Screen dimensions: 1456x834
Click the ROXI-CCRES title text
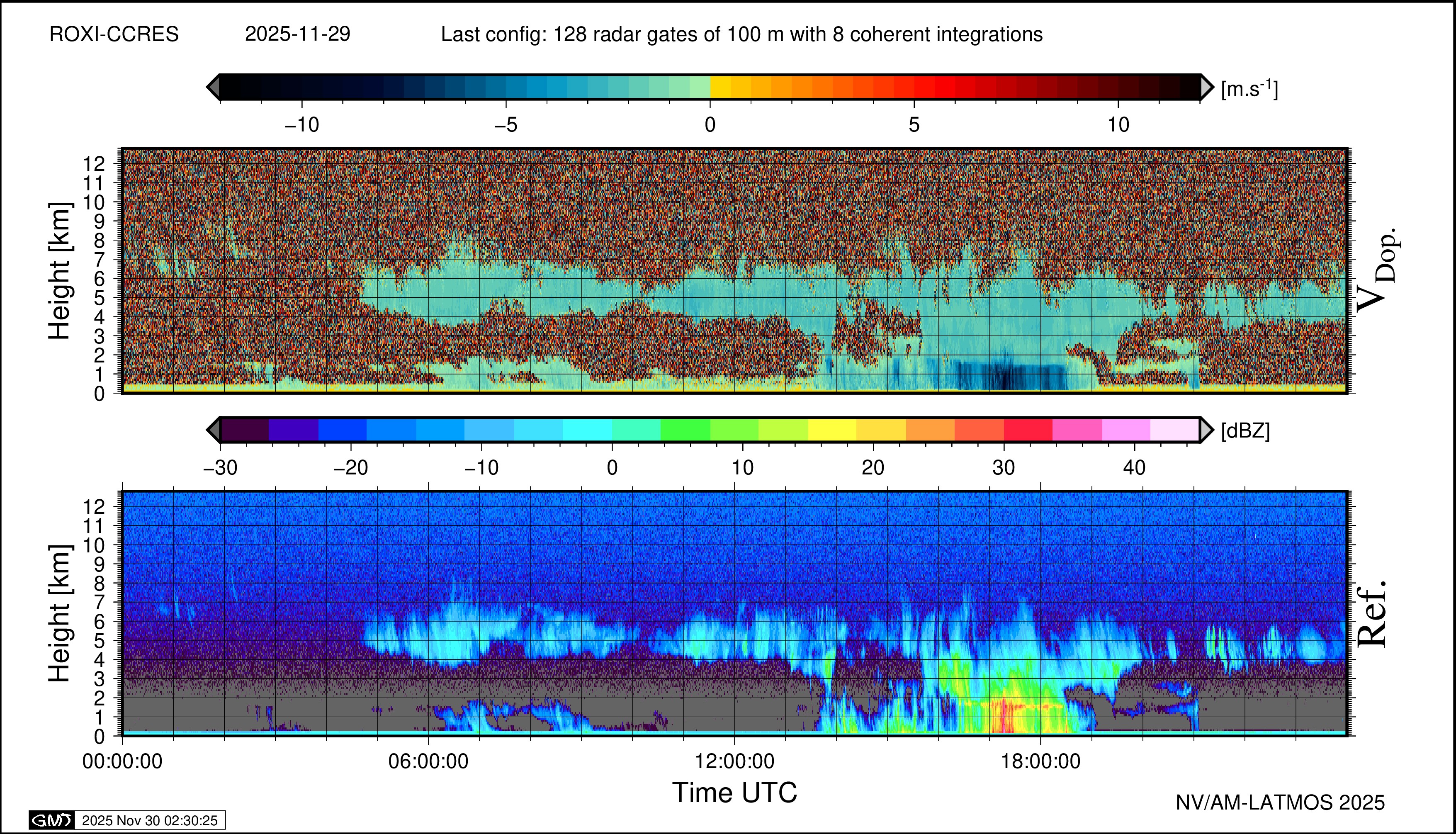tap(114, 34)
